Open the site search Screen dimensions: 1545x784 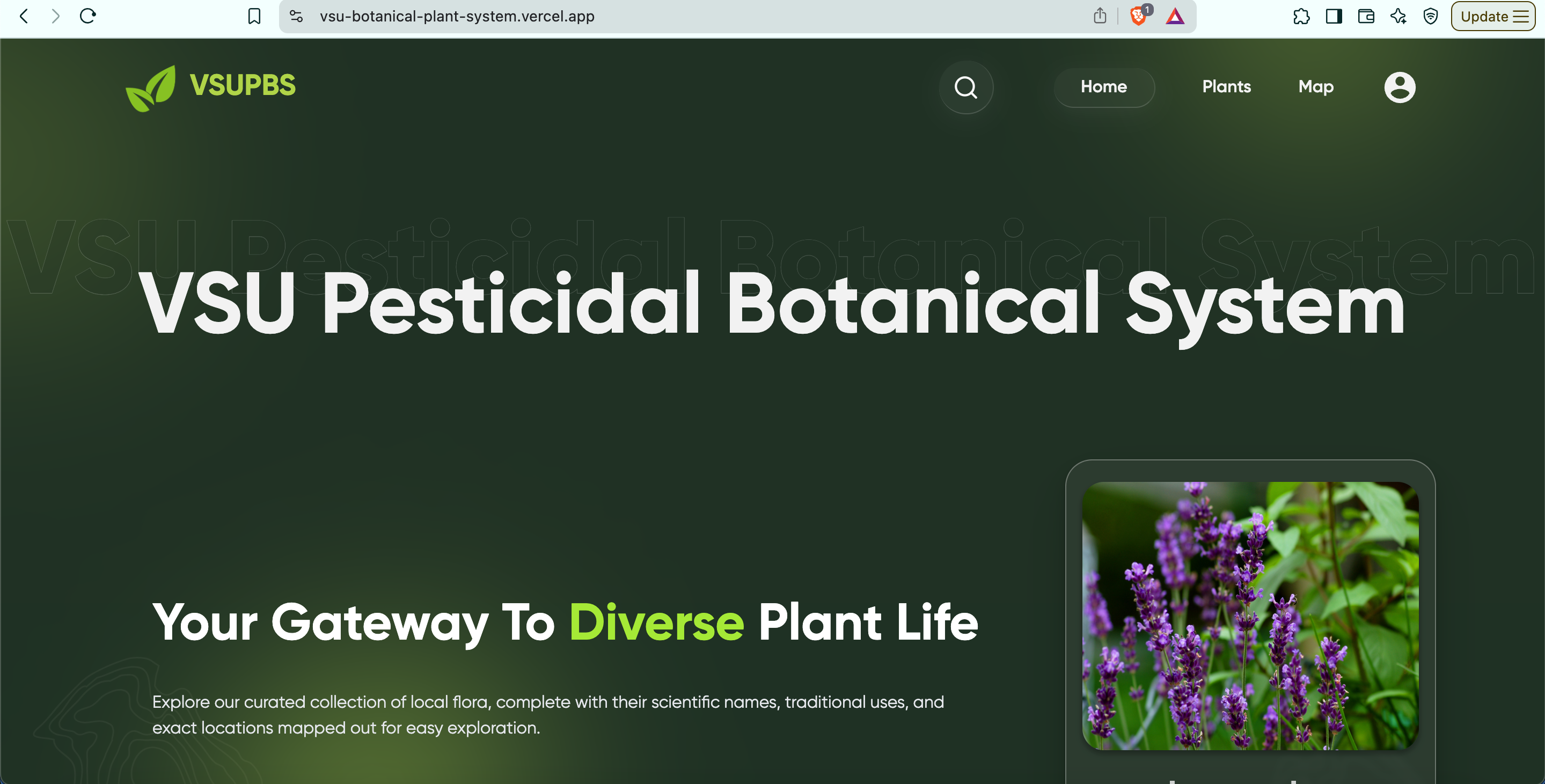[965, 87]
